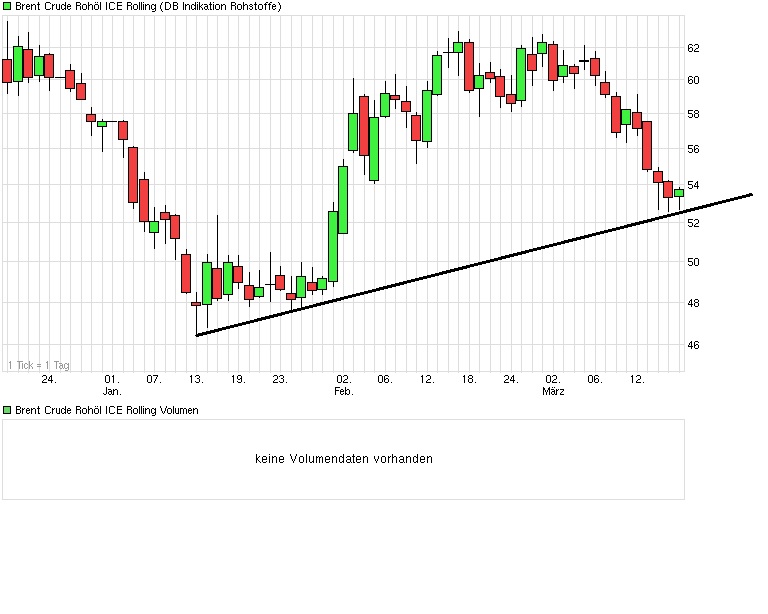768x614 pixels.
Task: Click the date label '01.' above Jan.
Action: point(112,379)
